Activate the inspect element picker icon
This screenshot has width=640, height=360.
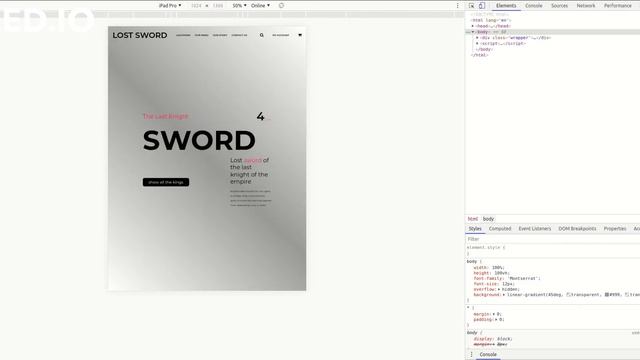click(471, 6)
